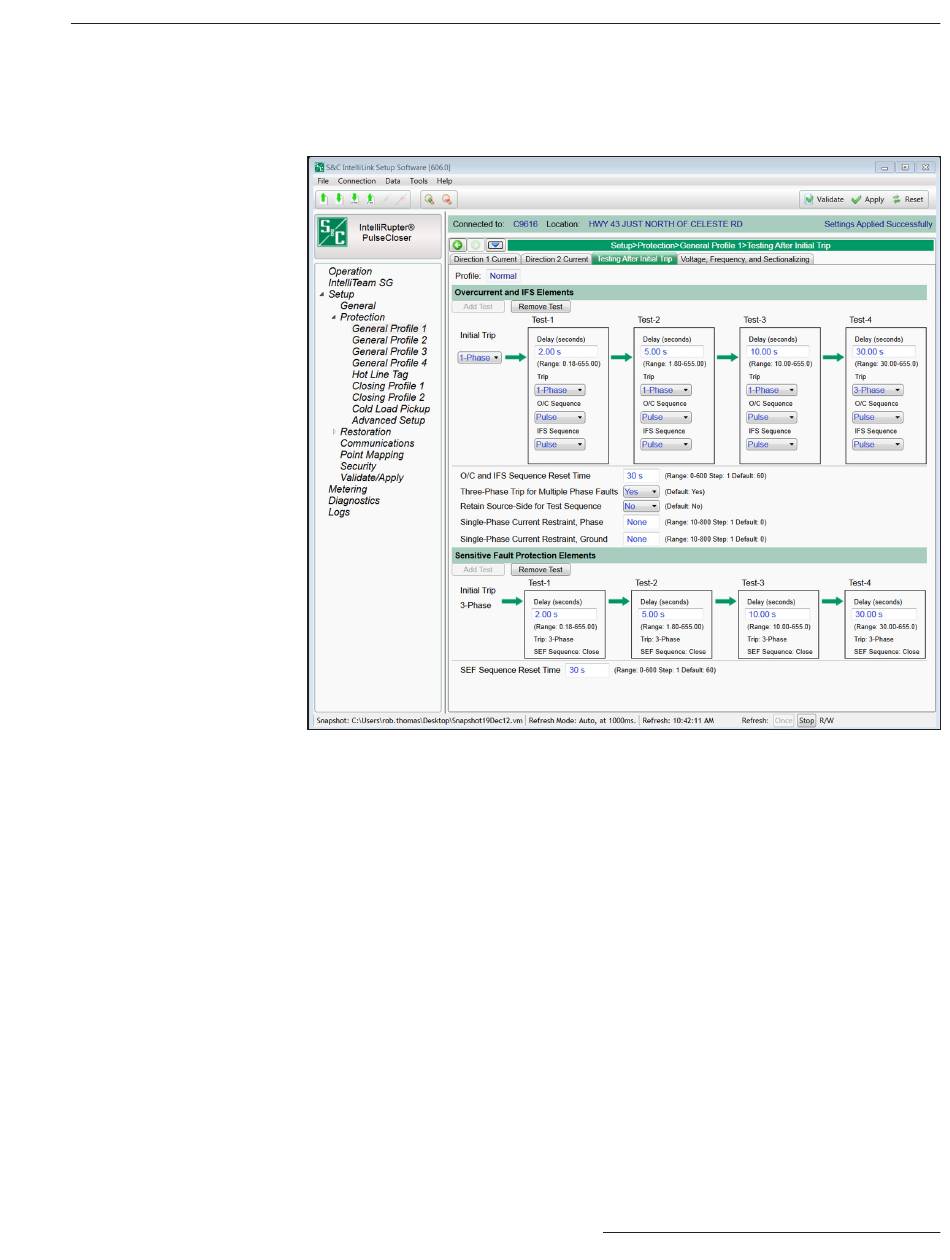
Task: Select Communications tree item
Action: (x=377, y=444)
